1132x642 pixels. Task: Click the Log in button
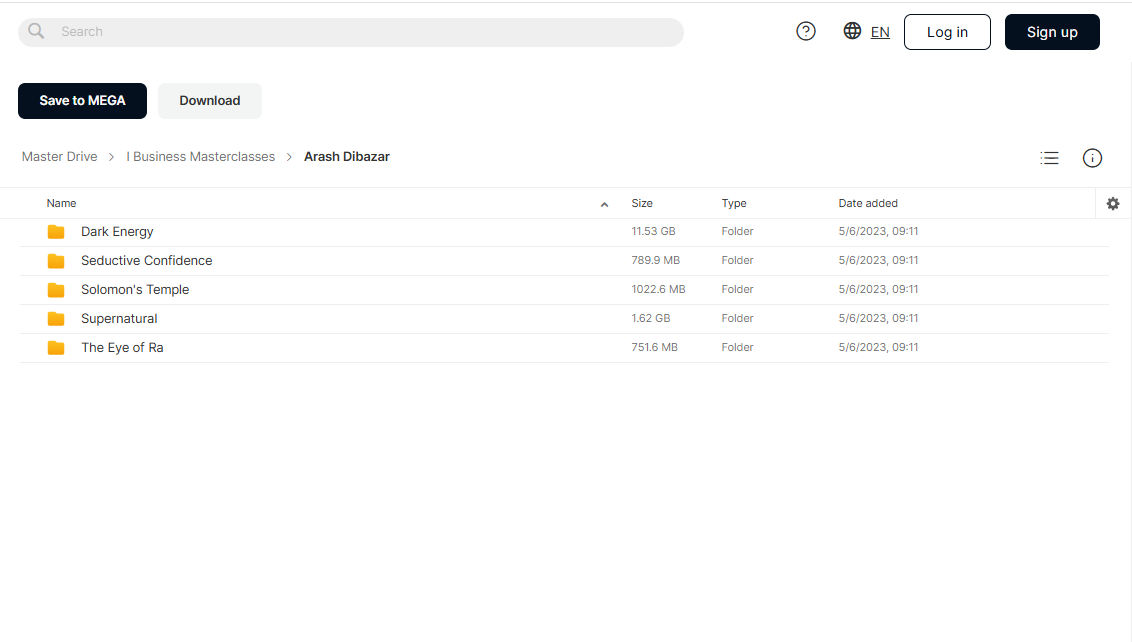[947, 32]
